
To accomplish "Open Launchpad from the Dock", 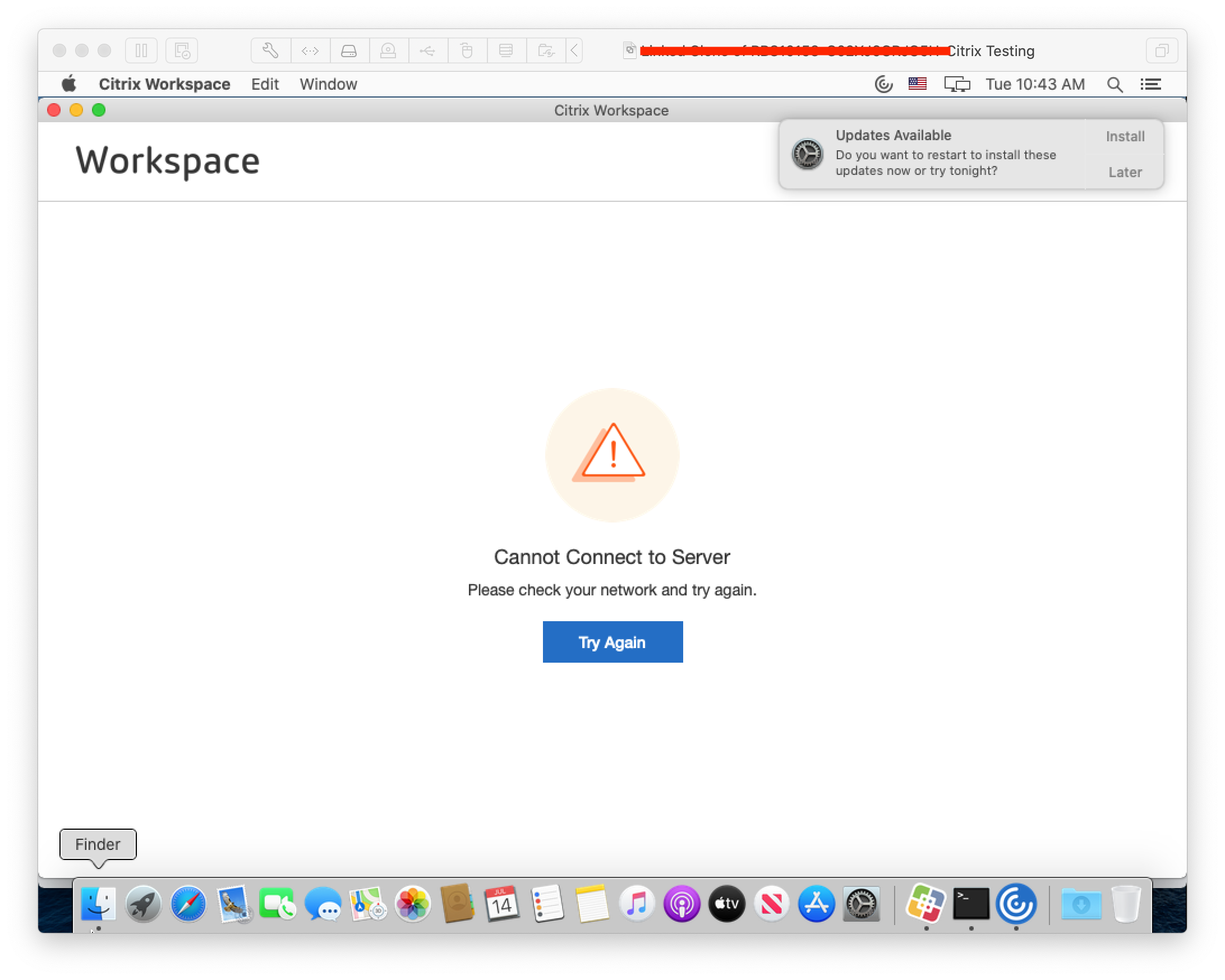I will pos(143,903).
